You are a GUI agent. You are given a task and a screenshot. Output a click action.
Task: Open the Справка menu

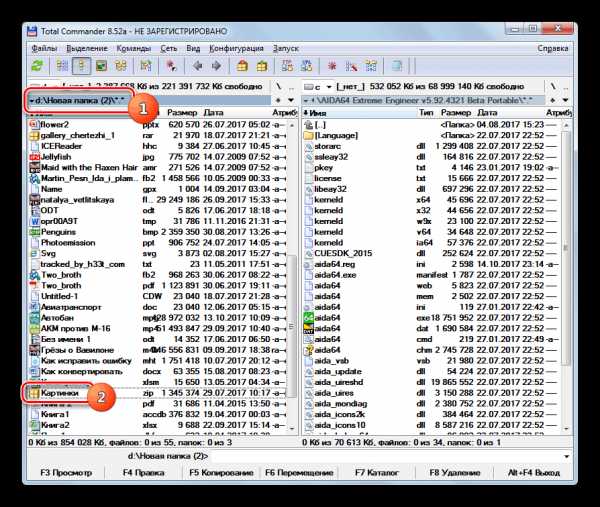553,49
